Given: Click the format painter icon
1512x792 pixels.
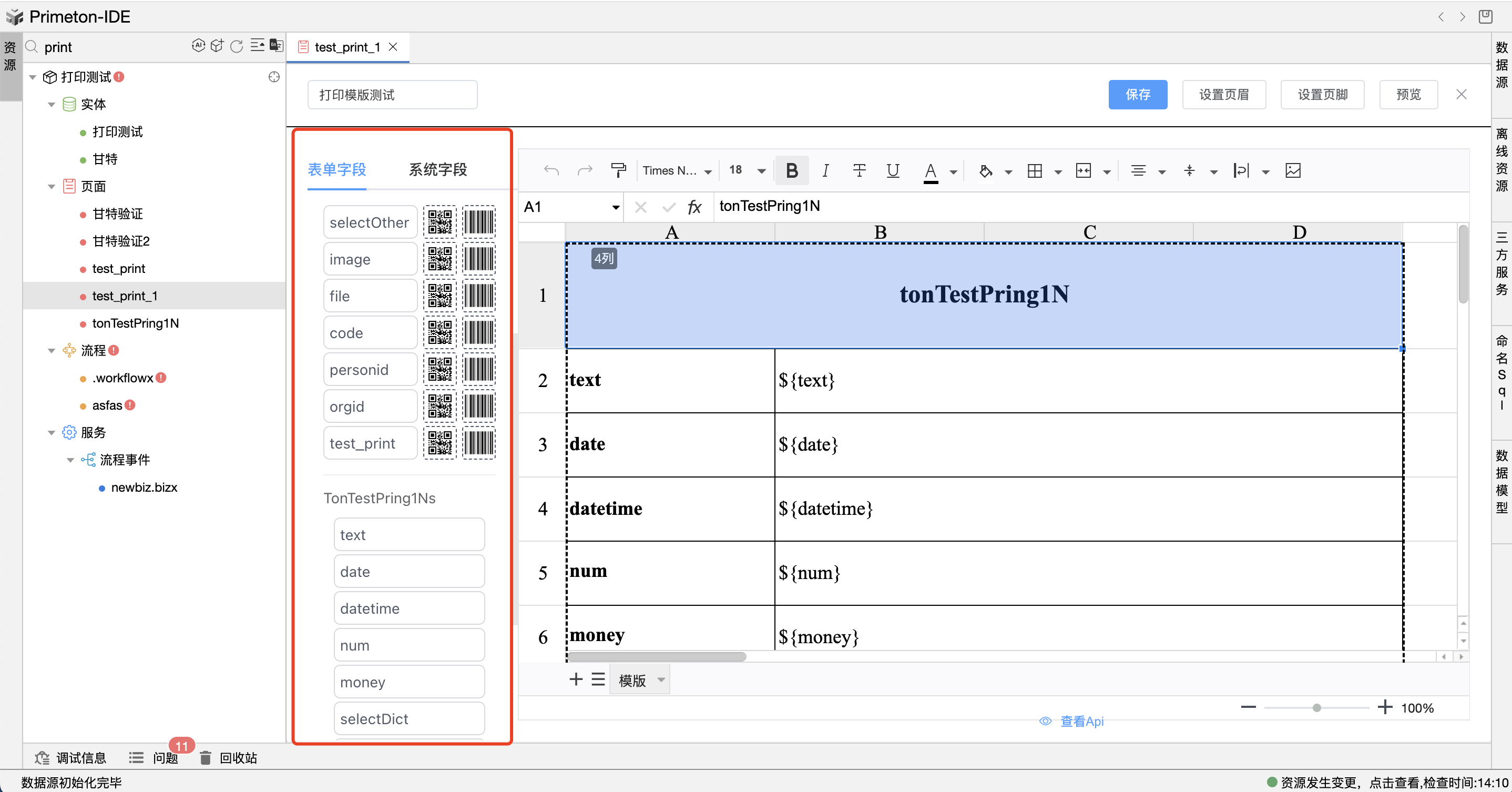Looking at the screenshot, I should [x=618, y=171].
